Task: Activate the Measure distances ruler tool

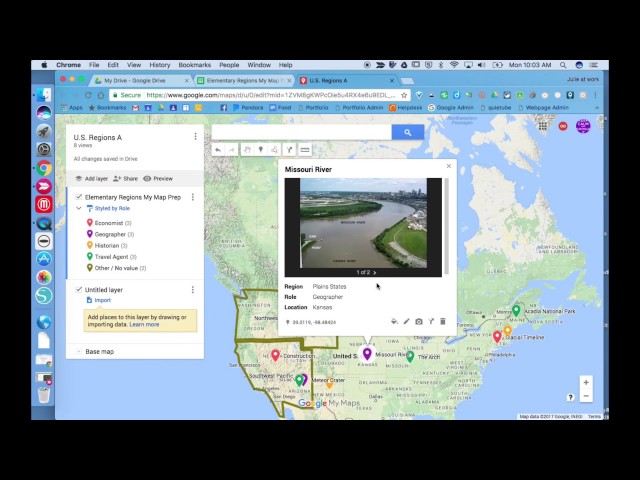Action: click(304, 150)
